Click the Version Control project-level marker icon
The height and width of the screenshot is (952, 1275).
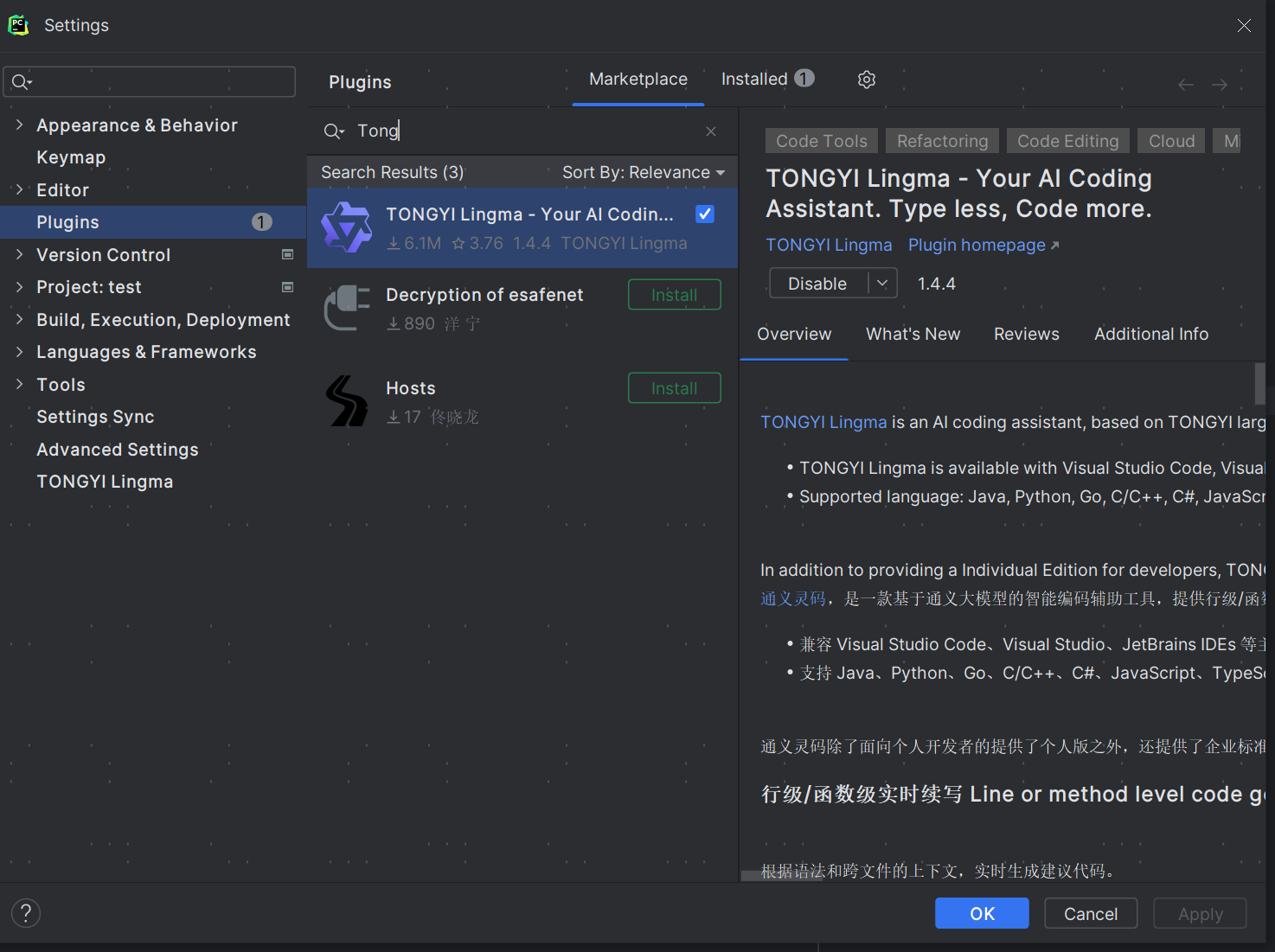click(x=288, y=254)
